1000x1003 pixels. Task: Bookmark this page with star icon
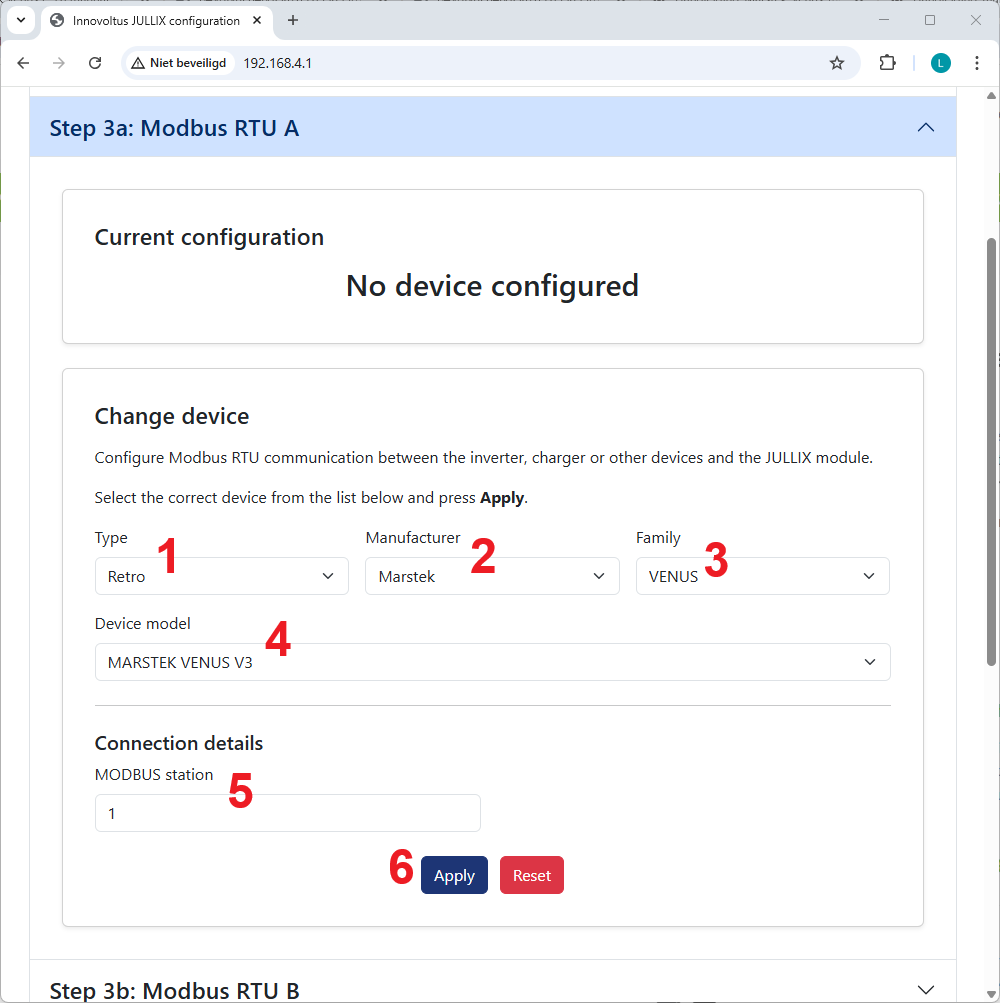coord(837,63)
